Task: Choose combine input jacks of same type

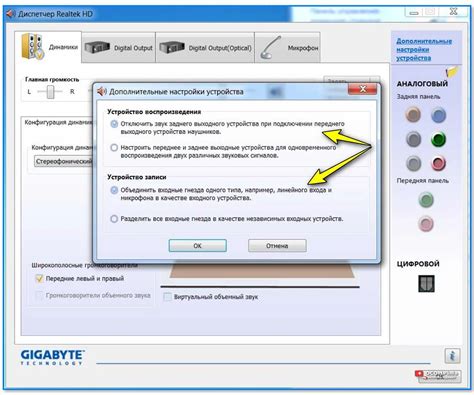Action: 114,190
